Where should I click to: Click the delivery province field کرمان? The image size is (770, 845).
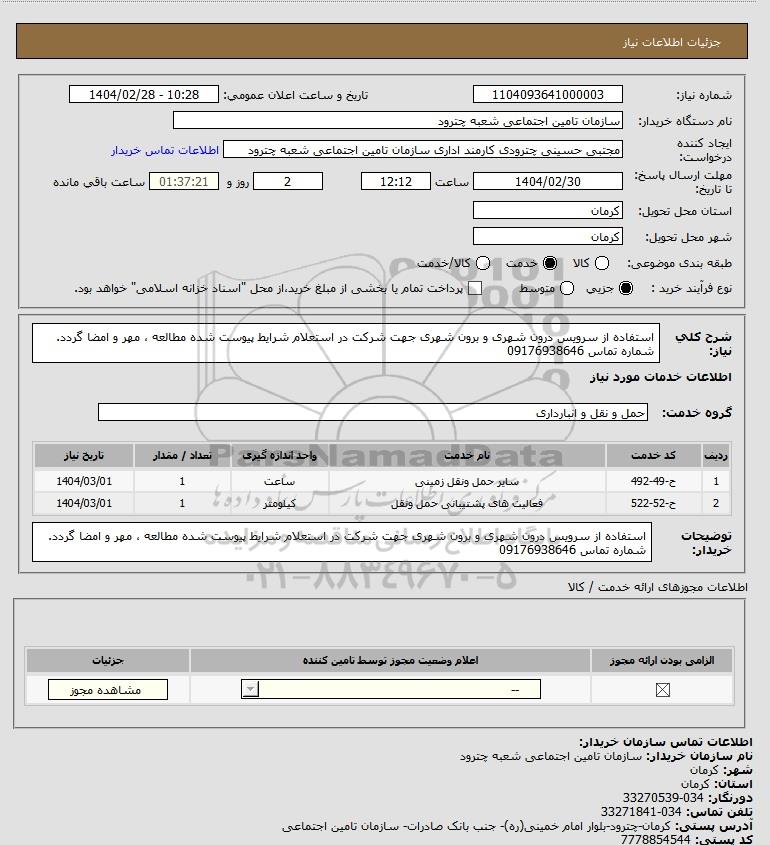547,210
